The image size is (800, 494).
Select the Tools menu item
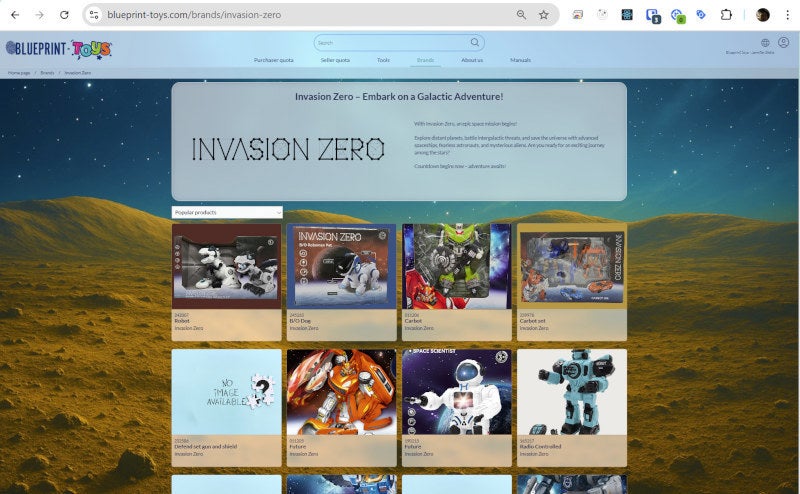(383, 60)
